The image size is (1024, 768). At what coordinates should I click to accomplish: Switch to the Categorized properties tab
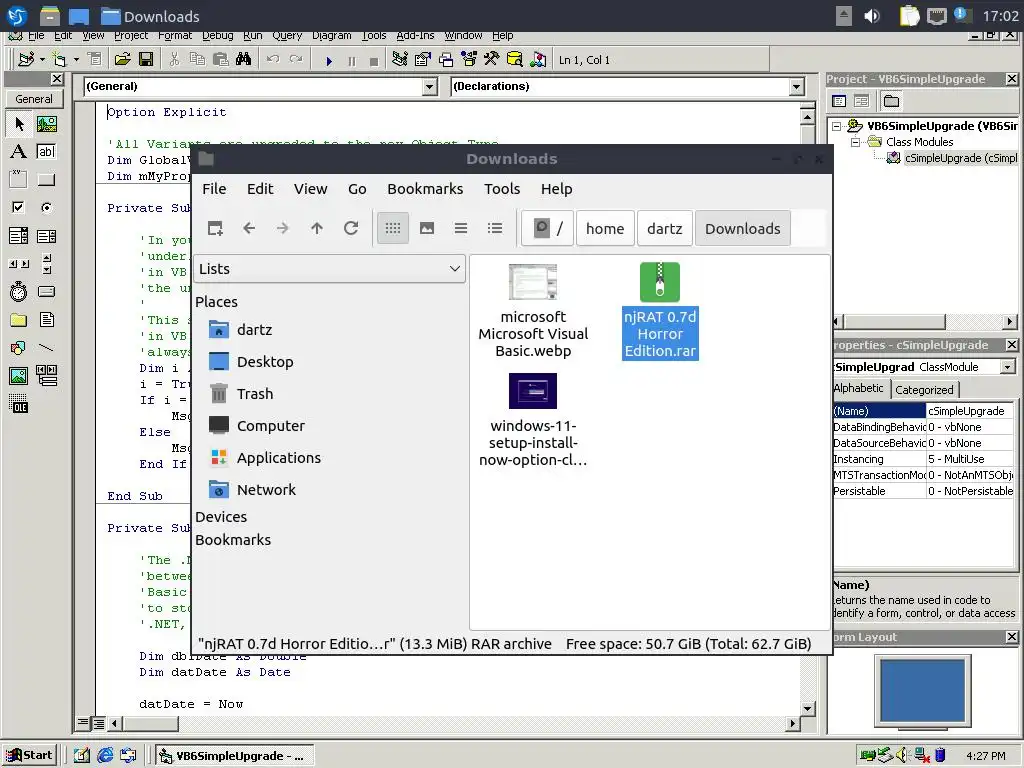pos(924,389)
